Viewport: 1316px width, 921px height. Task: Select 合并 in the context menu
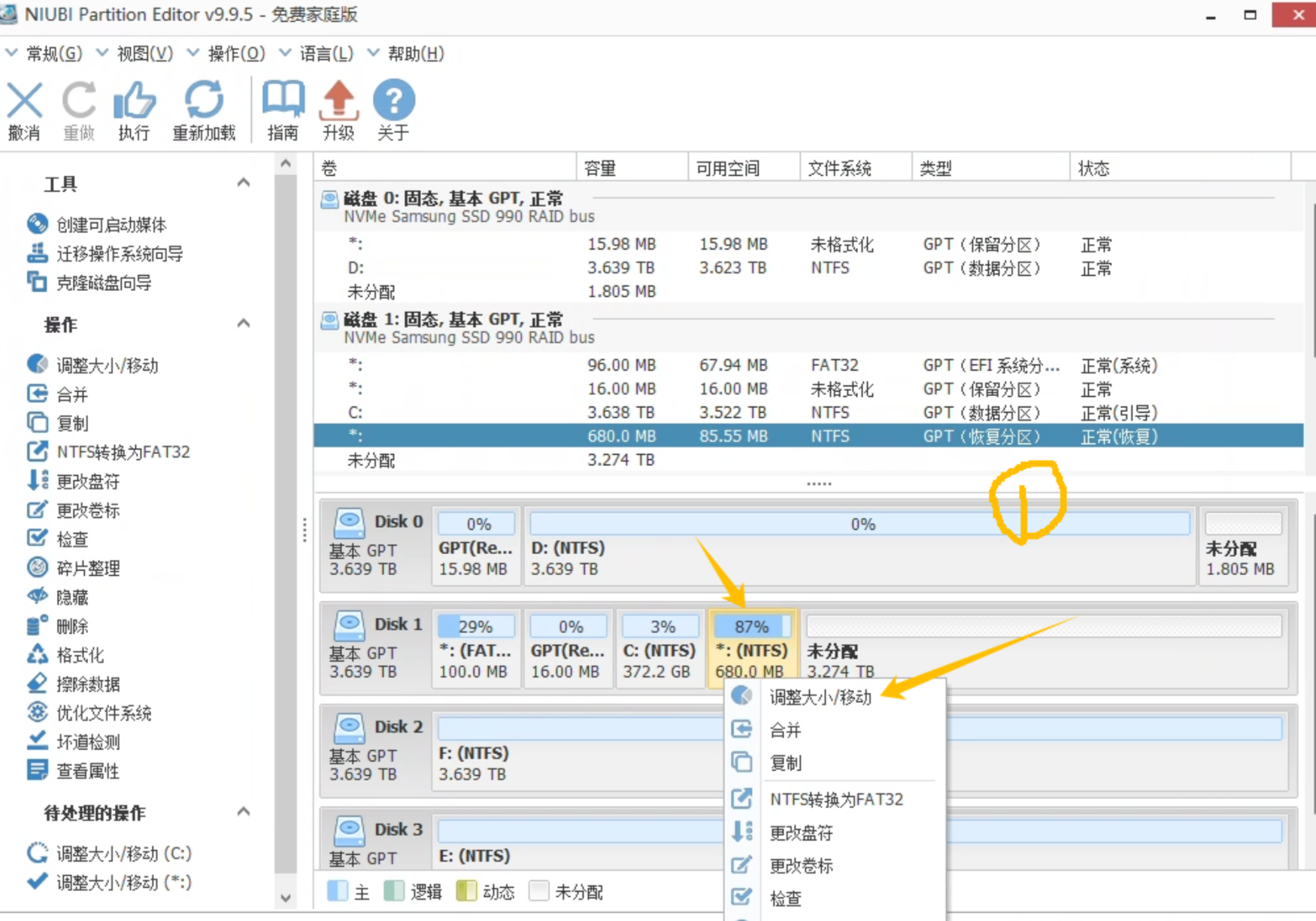(835, 729)
